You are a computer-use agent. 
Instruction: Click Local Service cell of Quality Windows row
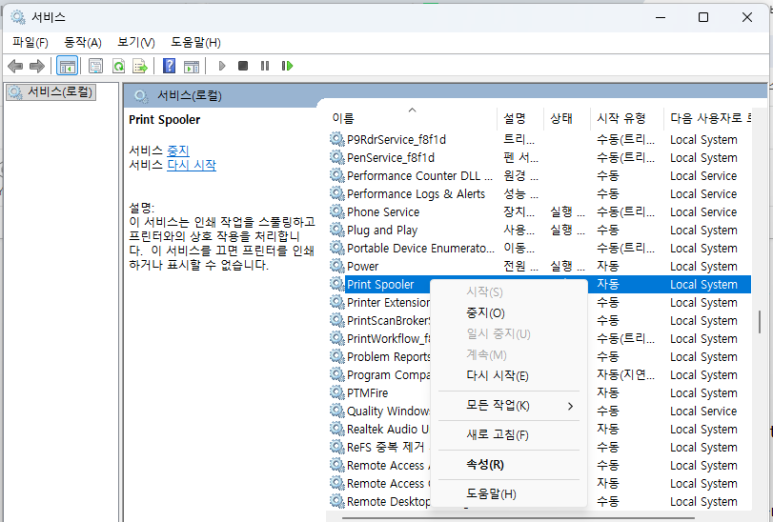(703, 411)
